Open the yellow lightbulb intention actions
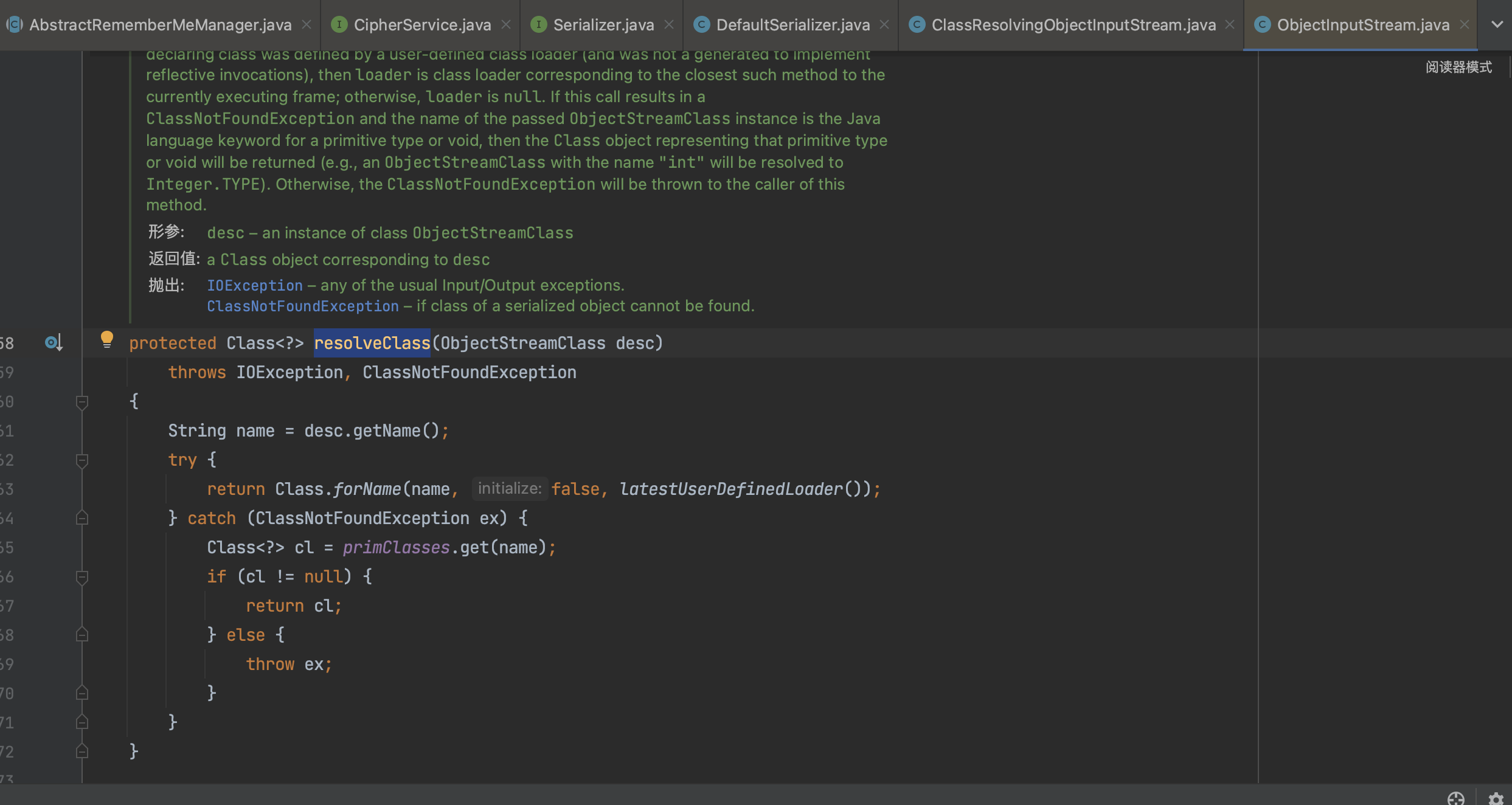 [x=107, y=339]
